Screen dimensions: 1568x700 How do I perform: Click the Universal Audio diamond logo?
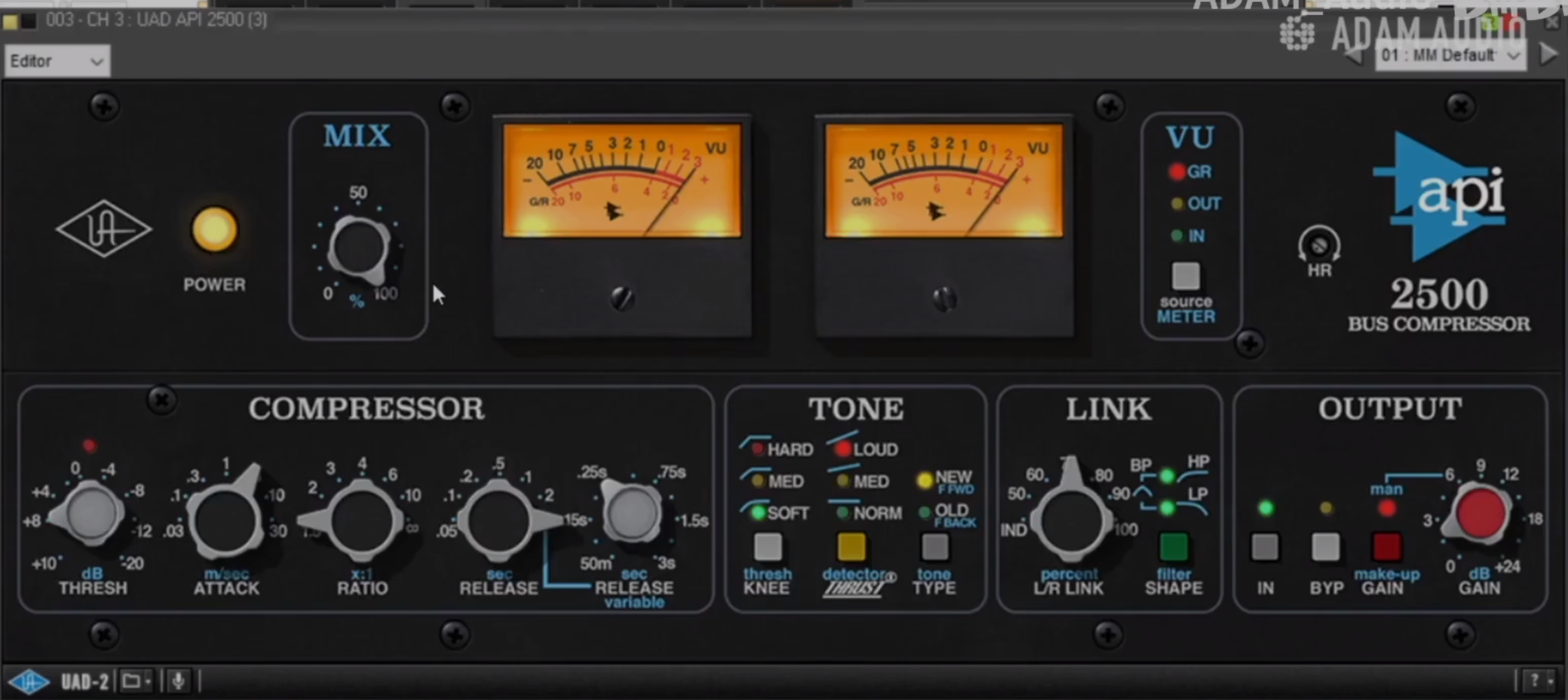click(x=103, y=229)
